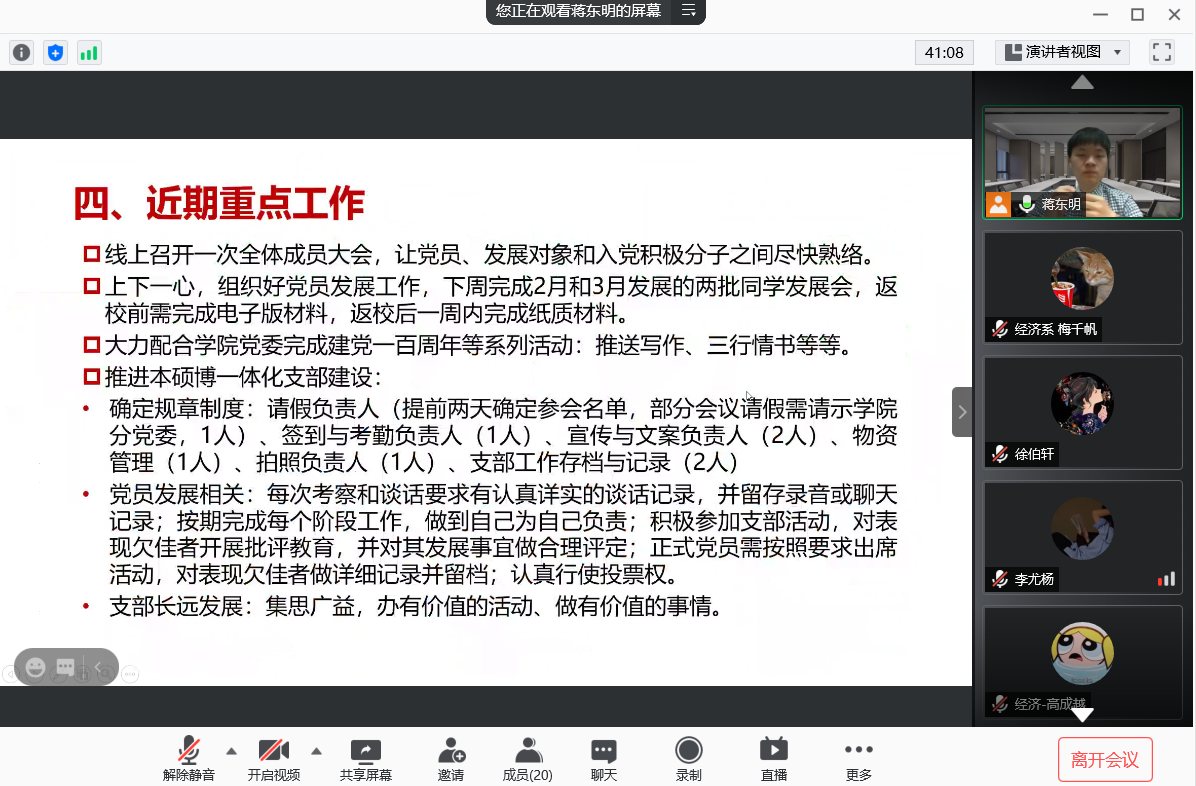This screenshot has height=786, width=1196.
Task: Click the Leave Meeting (离开会议) button
Action: [x=1105, y=760]
